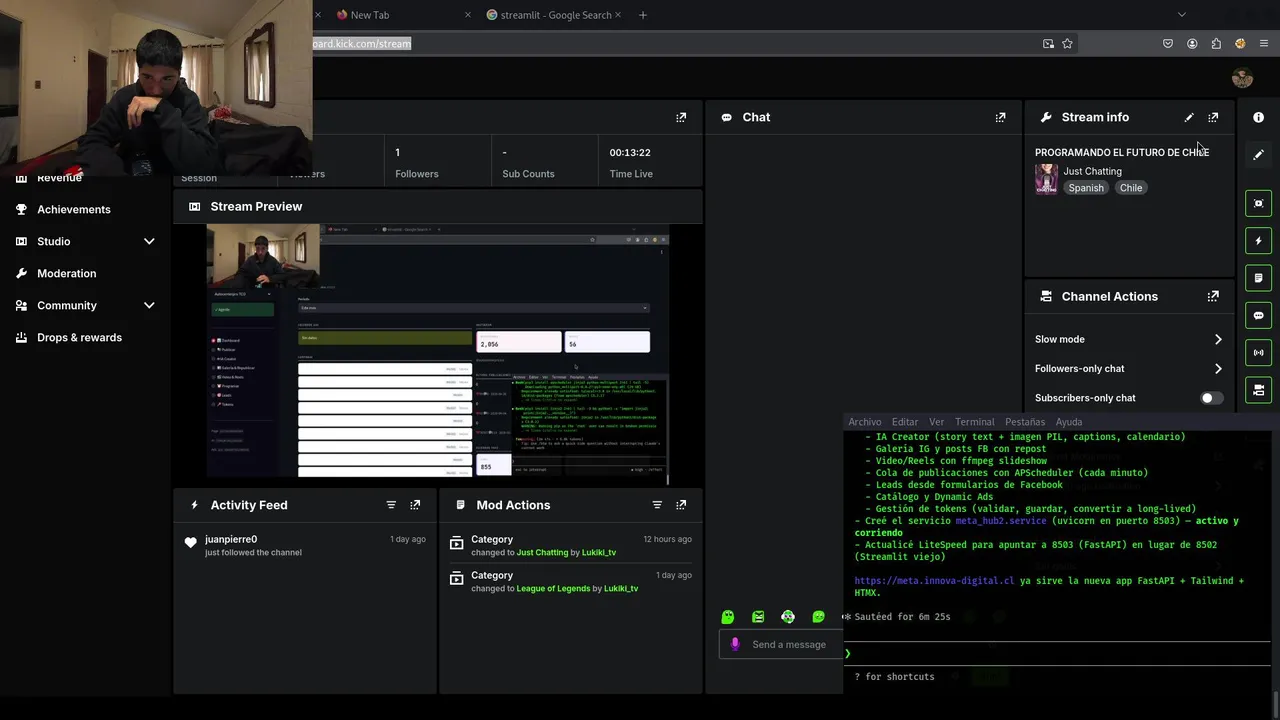Open Activity Feed filter options
1280x720 pixels.
pos(391,505)
